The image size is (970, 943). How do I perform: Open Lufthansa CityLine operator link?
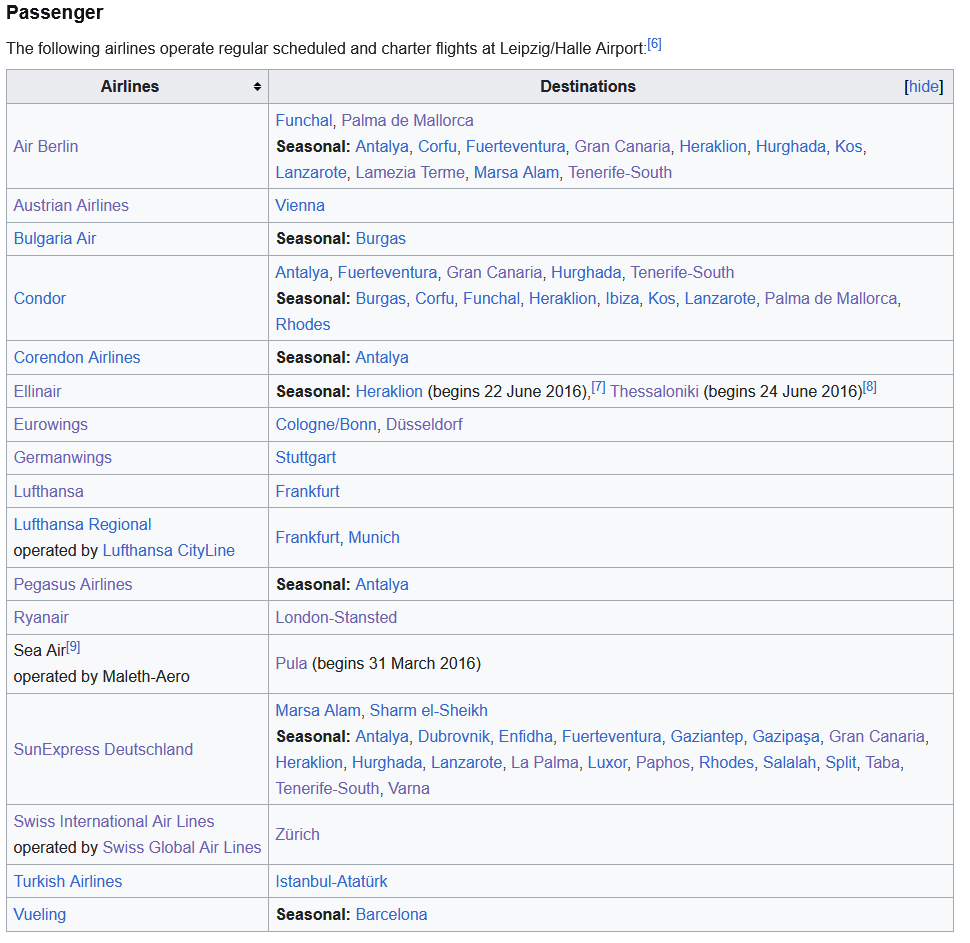(168, 550)
